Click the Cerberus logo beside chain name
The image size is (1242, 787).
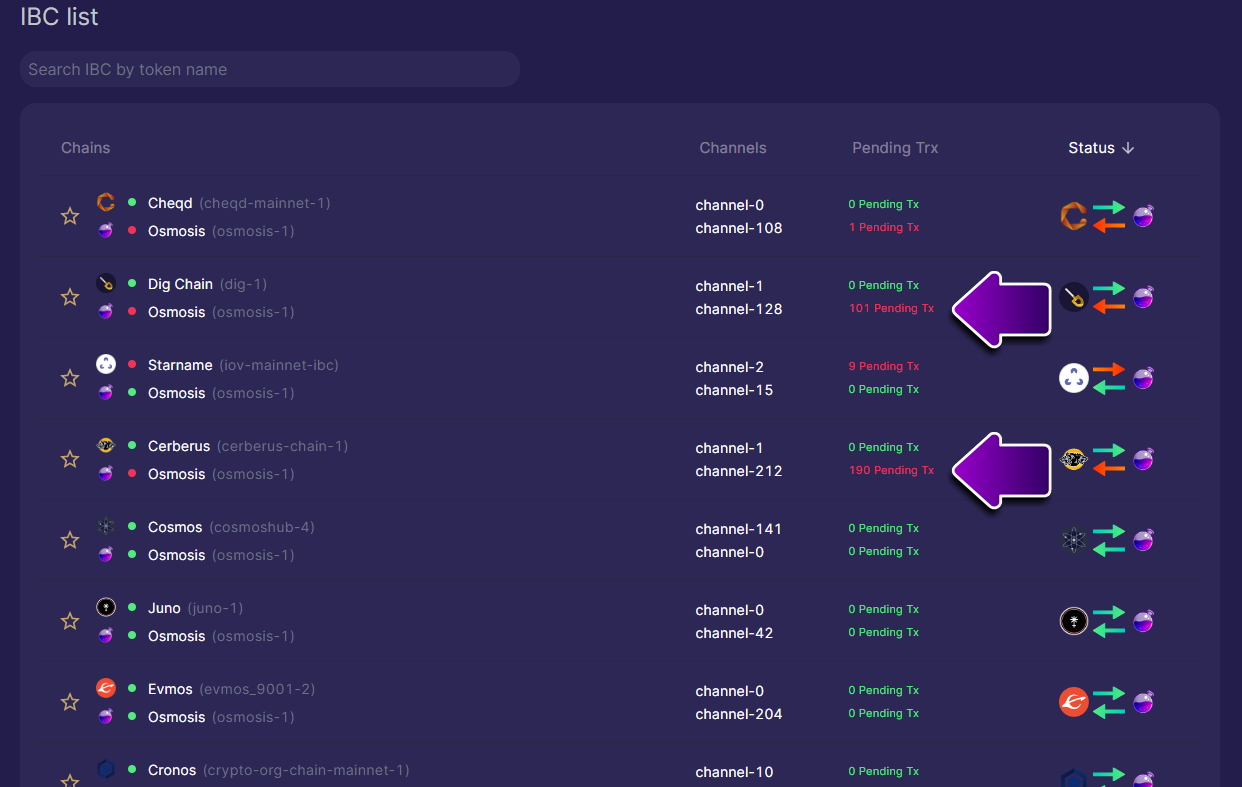[106, 445]
